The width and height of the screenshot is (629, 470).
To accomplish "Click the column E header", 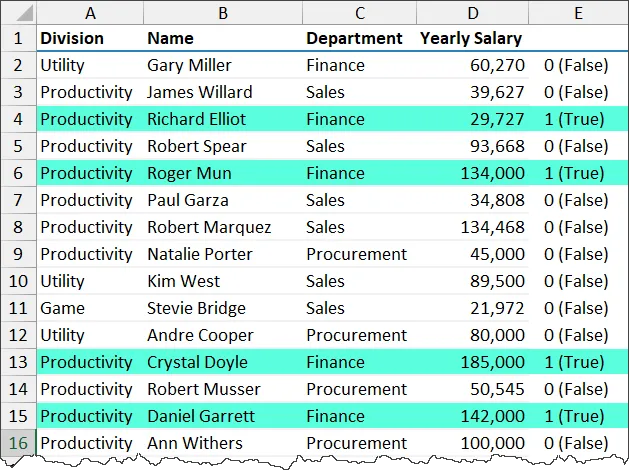I will coord(578,13).
